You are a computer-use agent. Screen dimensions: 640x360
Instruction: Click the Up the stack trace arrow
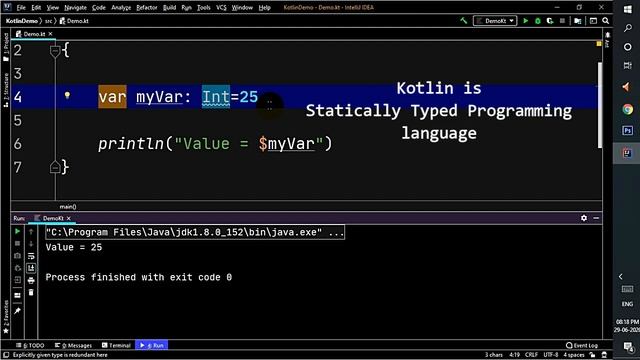pos(31,231)
